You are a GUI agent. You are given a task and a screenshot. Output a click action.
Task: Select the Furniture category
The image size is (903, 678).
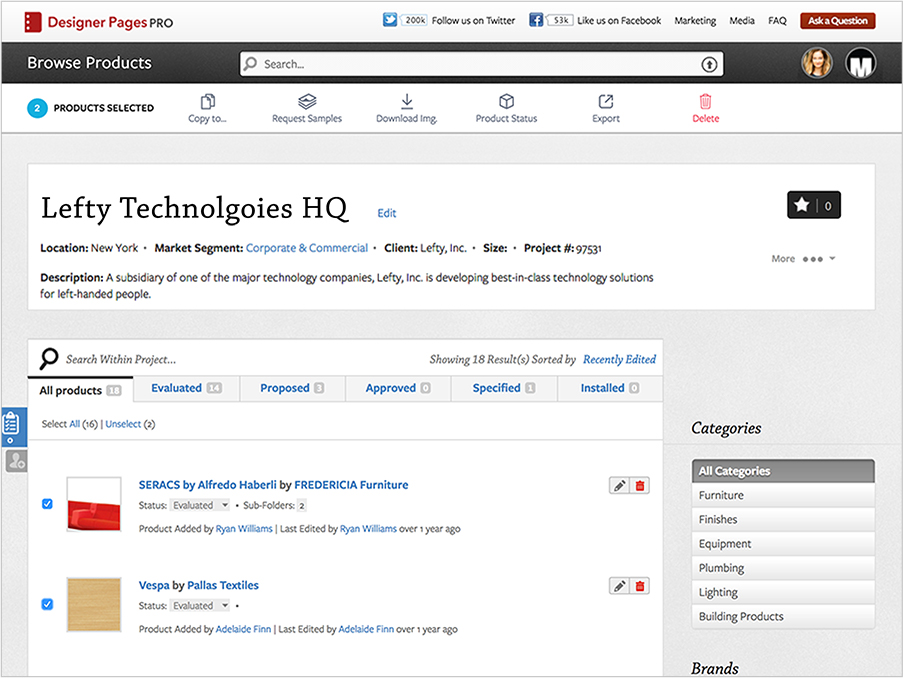[x=783, y=495]
